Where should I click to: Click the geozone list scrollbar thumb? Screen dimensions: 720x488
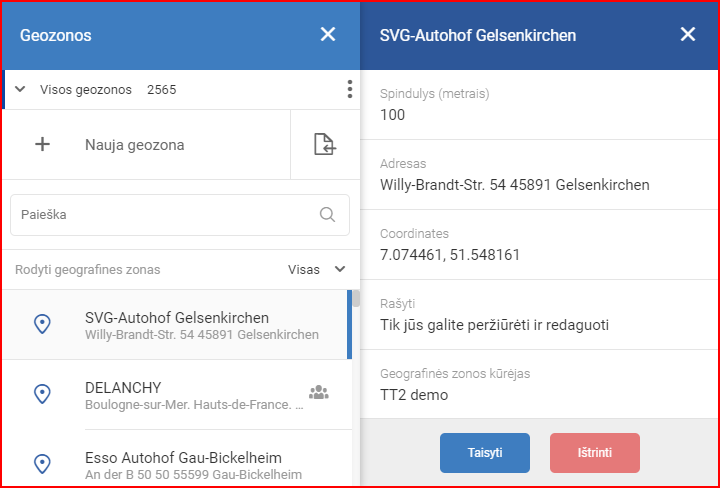(356, 298)
